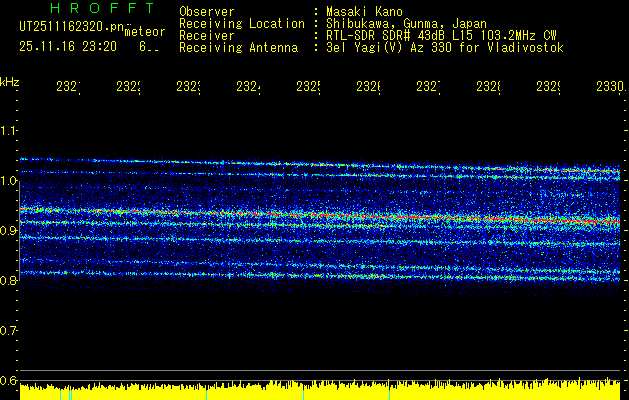
Task: Click the 1.0 kHz axis label
Action: pos(8,181)
